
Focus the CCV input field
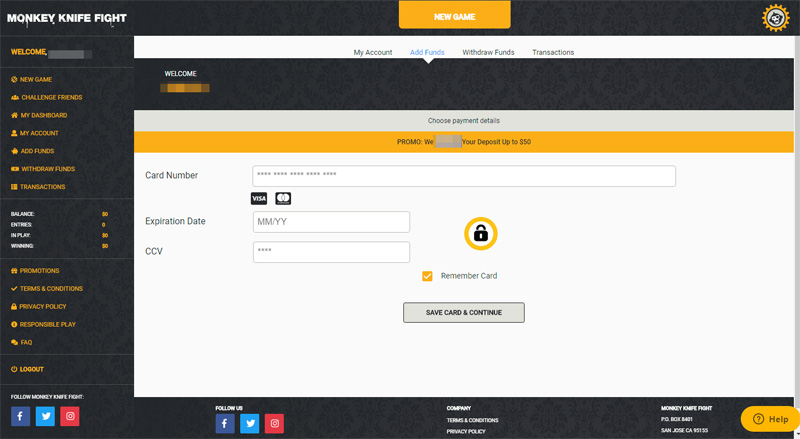[x=331, y=252]
